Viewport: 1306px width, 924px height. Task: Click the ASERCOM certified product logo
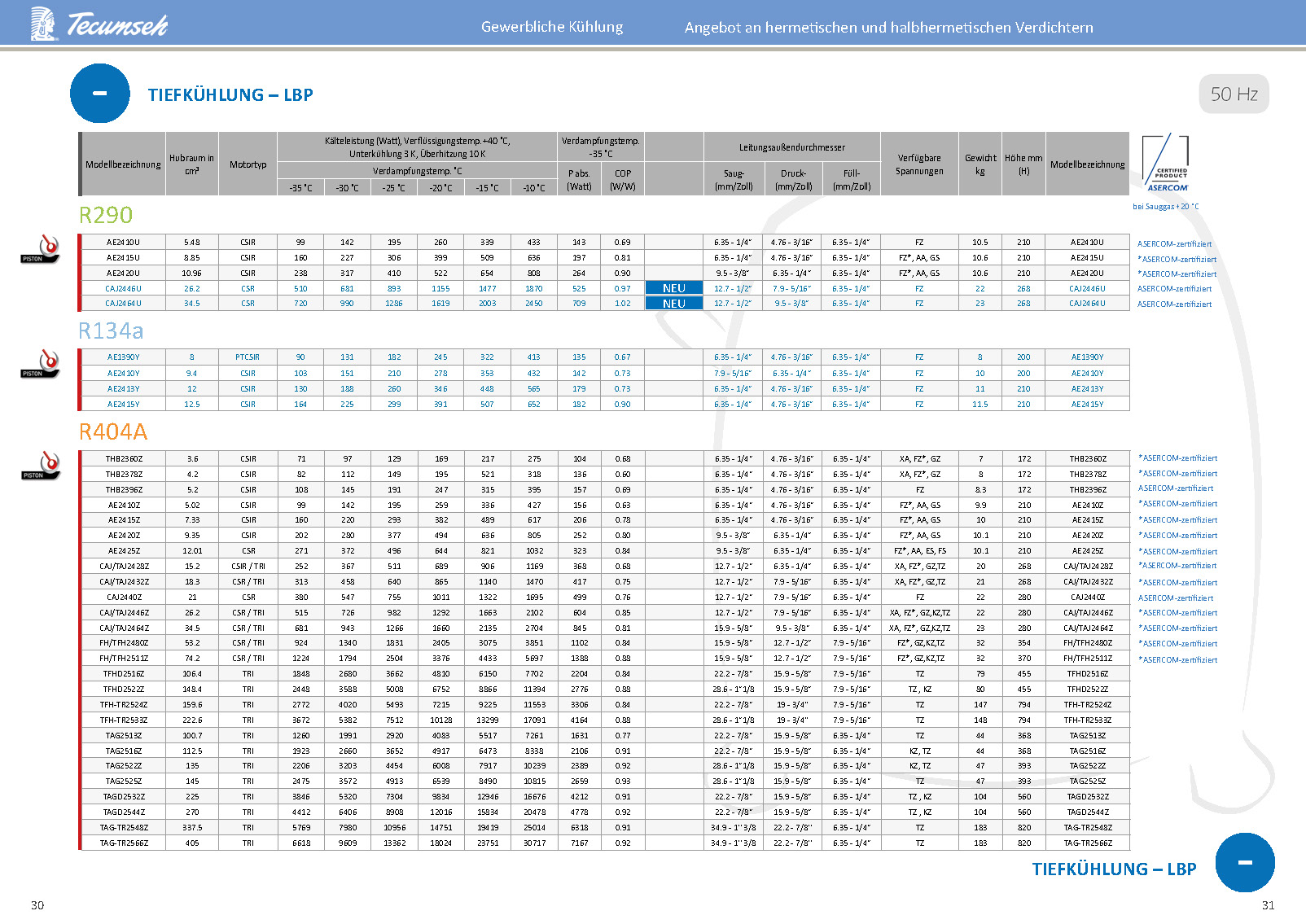click(1166, 164)
